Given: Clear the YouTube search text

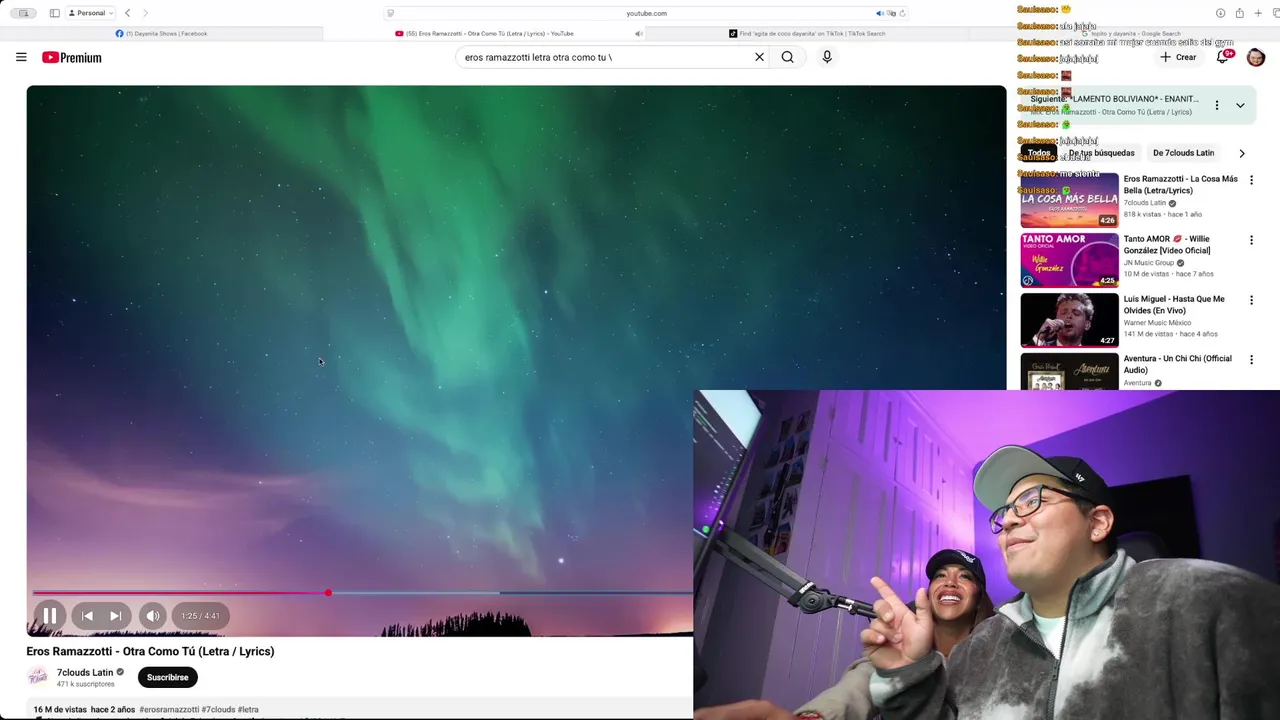Looking at the screenshot, I should 759,57.
